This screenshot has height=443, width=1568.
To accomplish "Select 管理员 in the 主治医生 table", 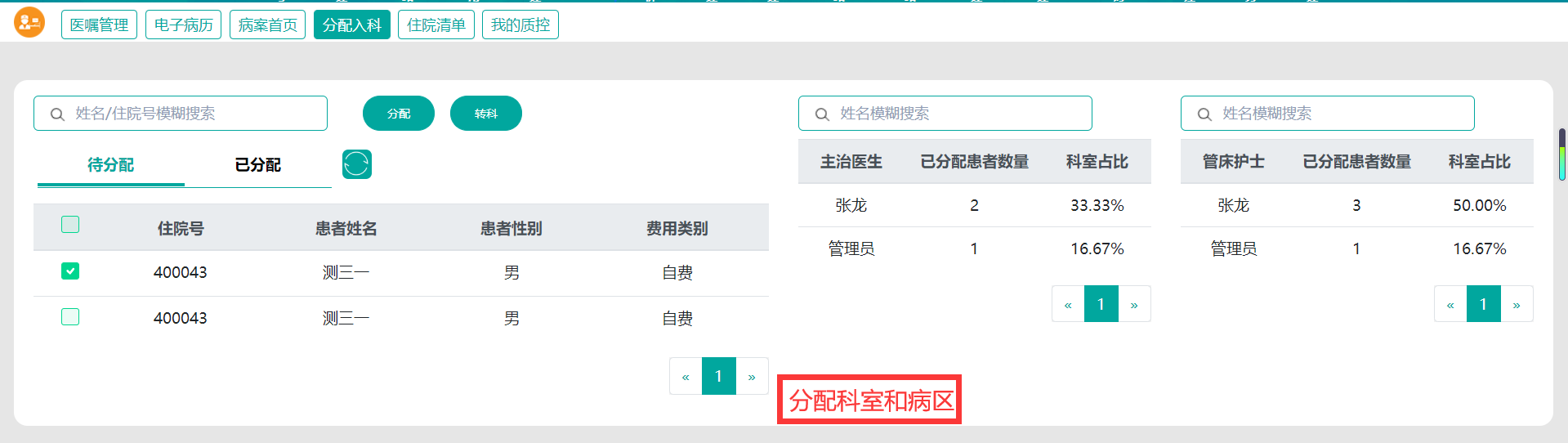I will click(x=851, y=248).
